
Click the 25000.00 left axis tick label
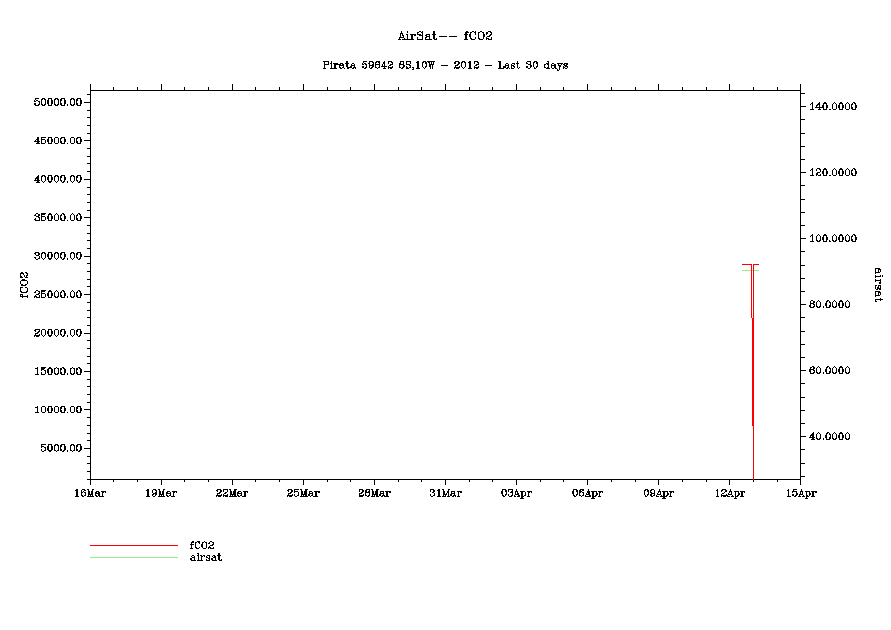pos(56,294)
